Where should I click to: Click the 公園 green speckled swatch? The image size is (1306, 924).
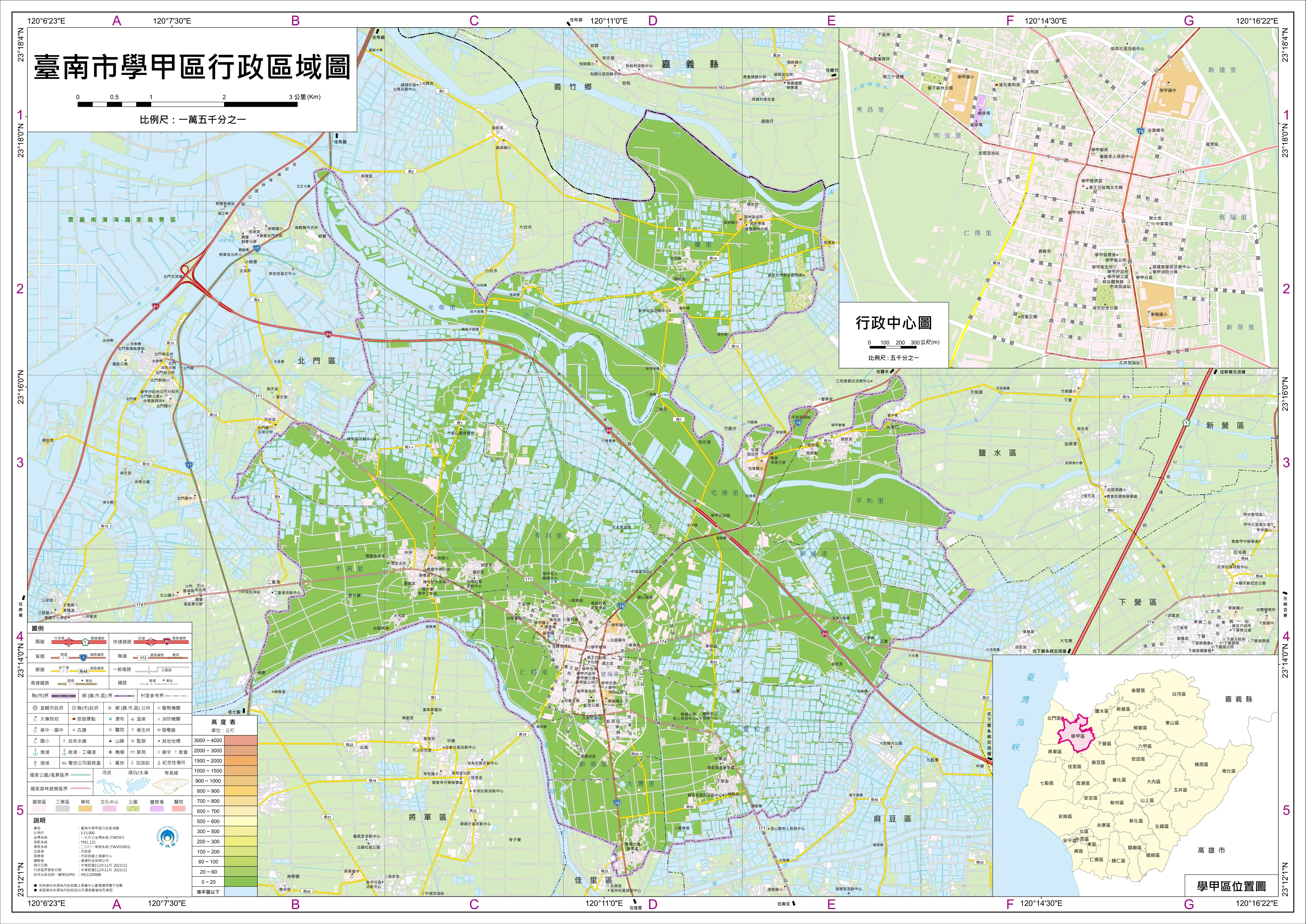[133, 808]
